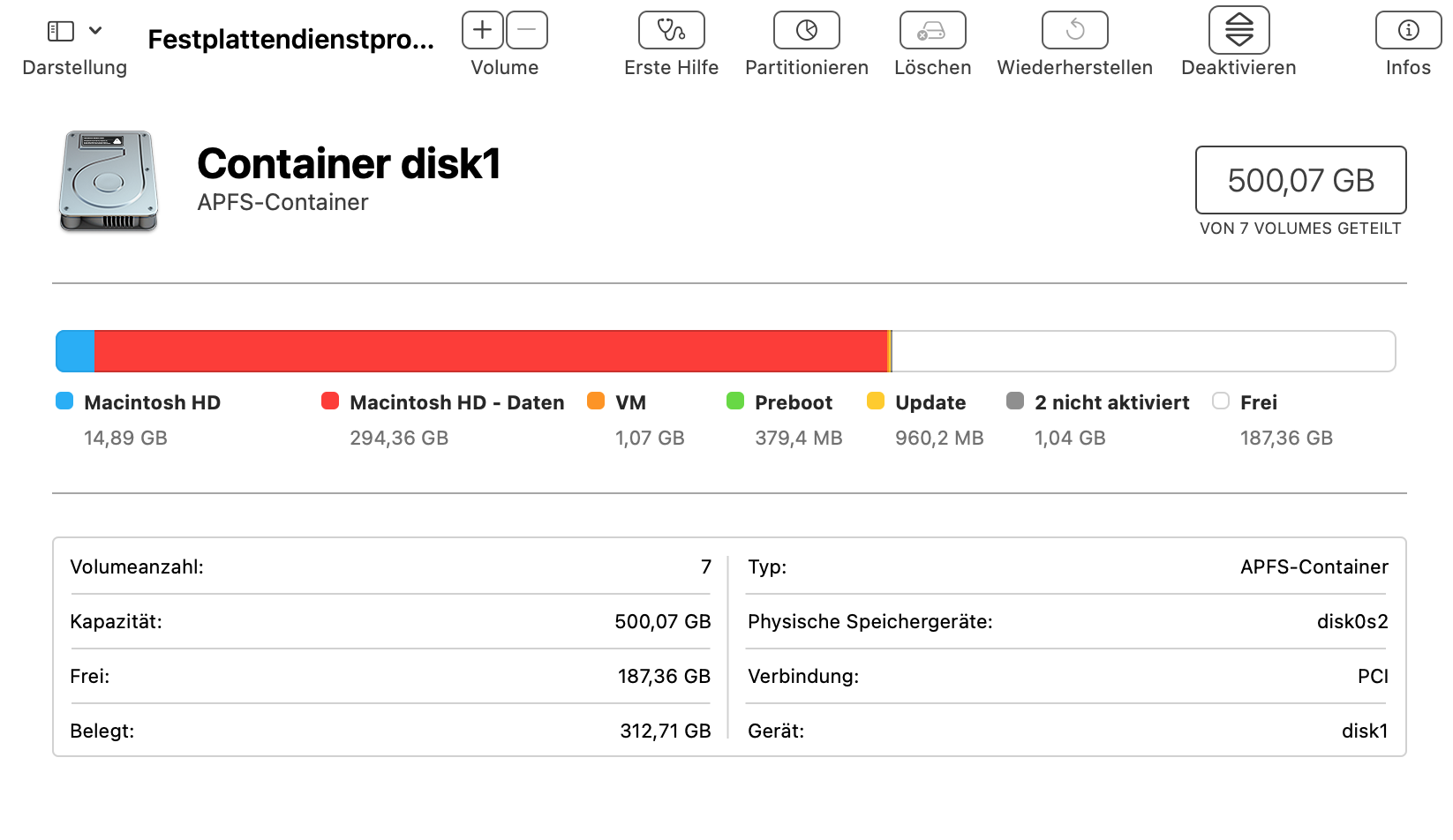Add a volume with the plus button

click(483, 30)
